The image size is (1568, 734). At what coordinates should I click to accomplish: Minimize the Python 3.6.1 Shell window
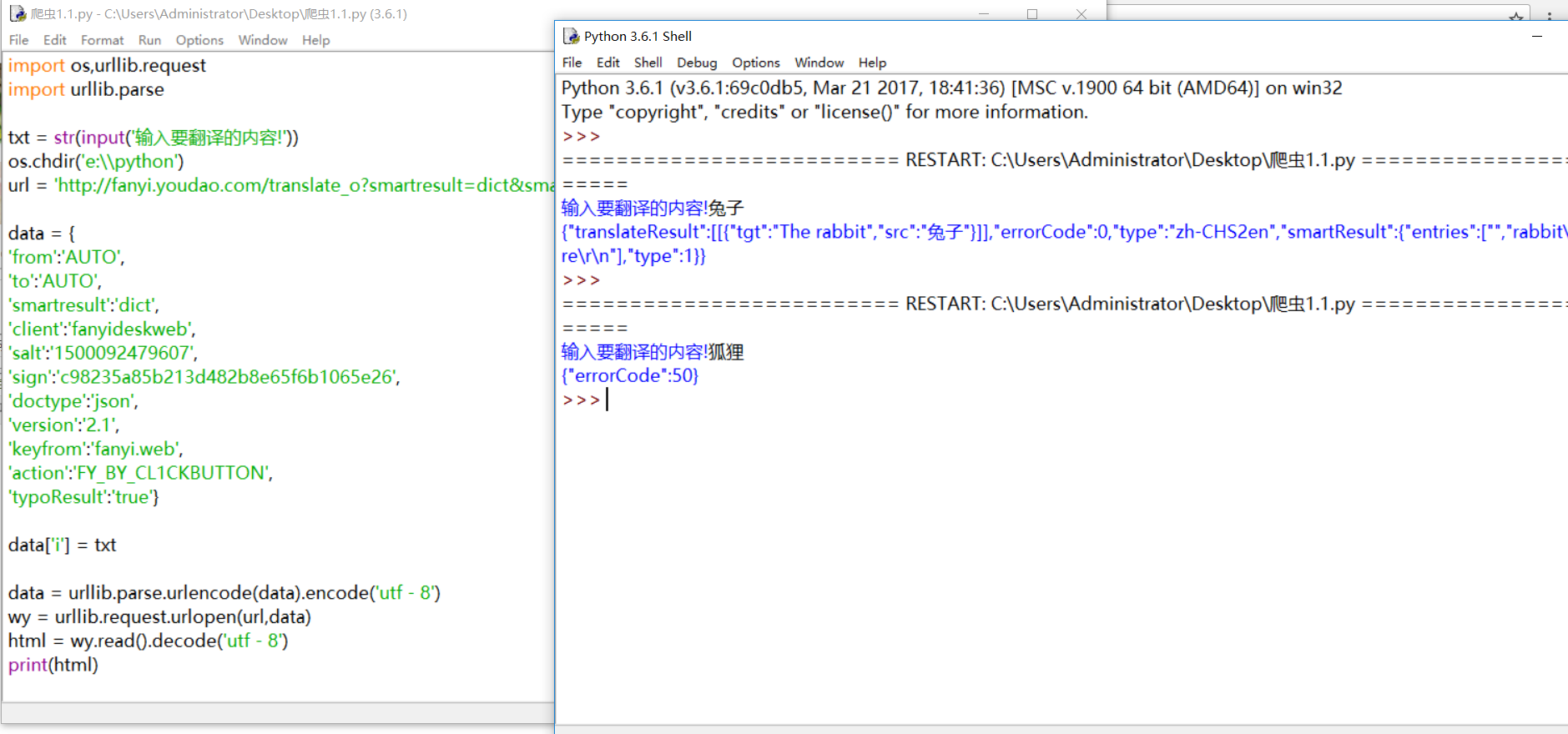coord(1536,36)
